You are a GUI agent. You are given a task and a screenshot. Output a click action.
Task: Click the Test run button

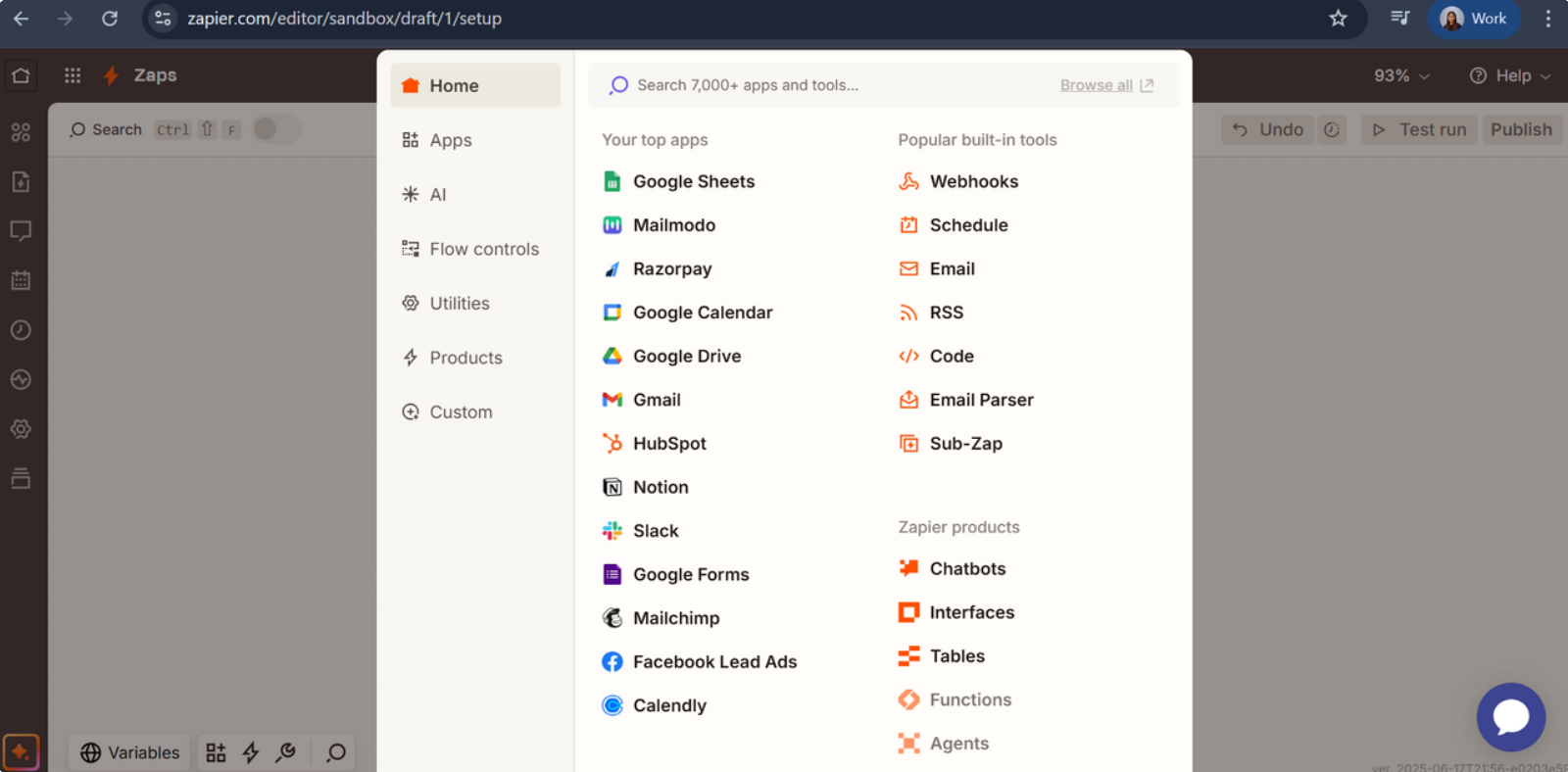(1419, 129)
